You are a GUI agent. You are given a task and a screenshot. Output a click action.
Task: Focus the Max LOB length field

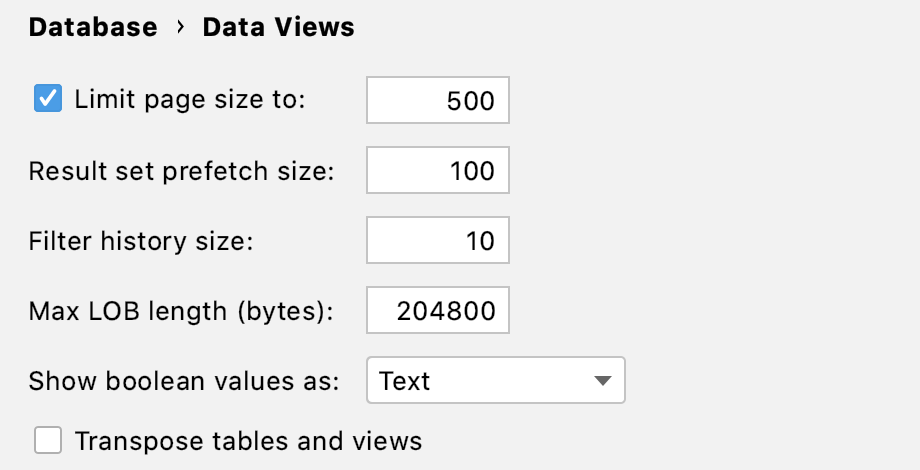click(x=438, y=311)
